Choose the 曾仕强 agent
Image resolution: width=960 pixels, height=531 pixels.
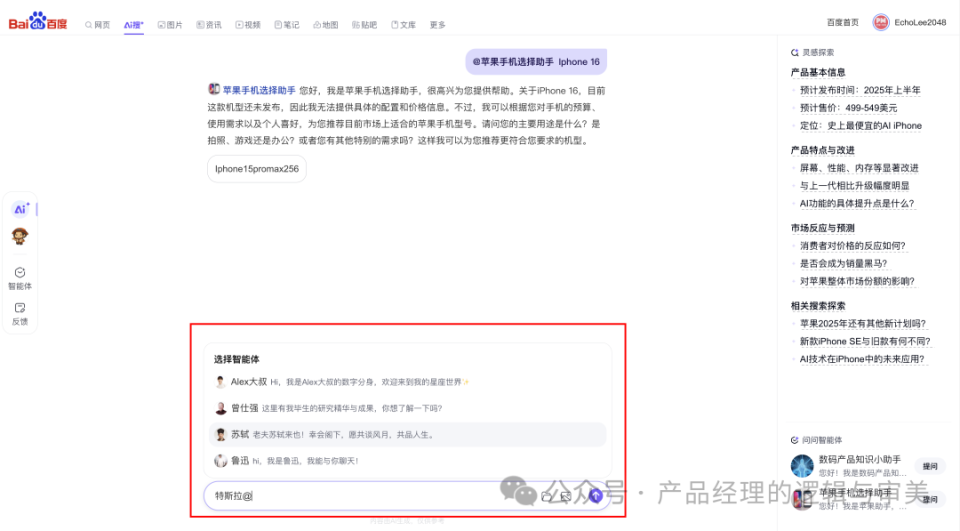click(x=407, y=409)
